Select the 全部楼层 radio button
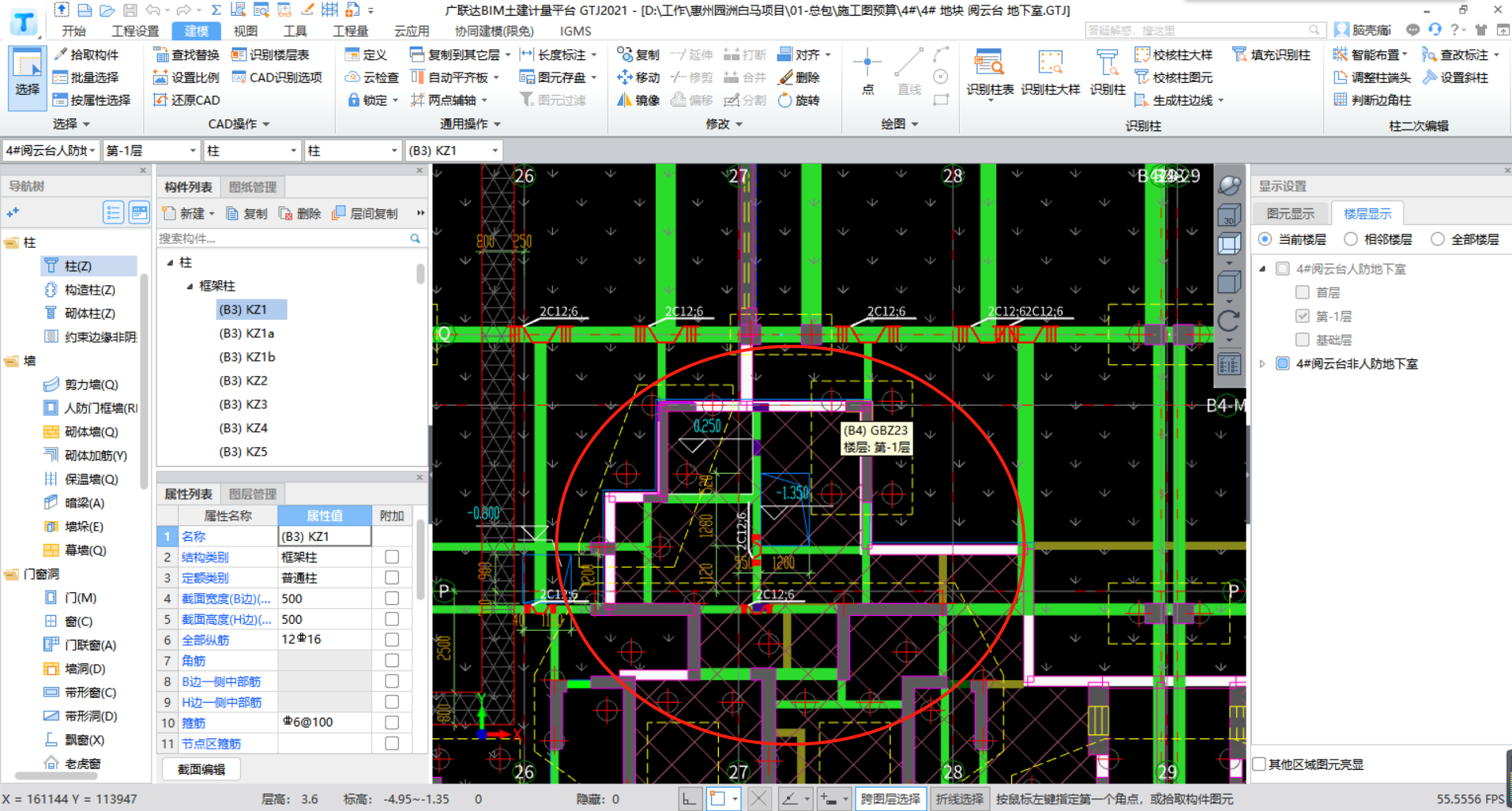Viewport: 1512px width, 811px height. pos(1438,239)
